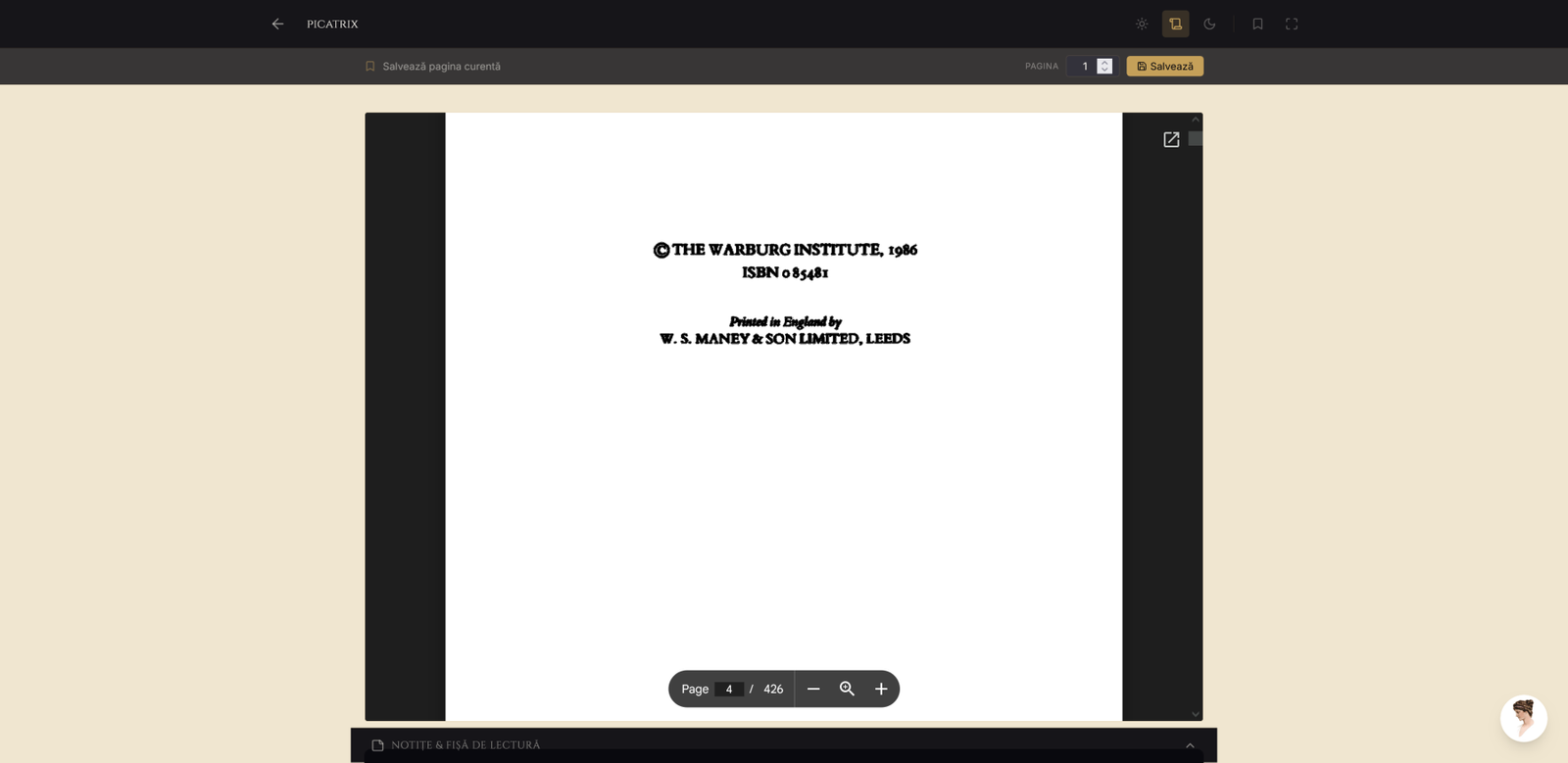Click the total page count 426
The width and height of the screenshot is (1568, 763).
coord(773,690)
